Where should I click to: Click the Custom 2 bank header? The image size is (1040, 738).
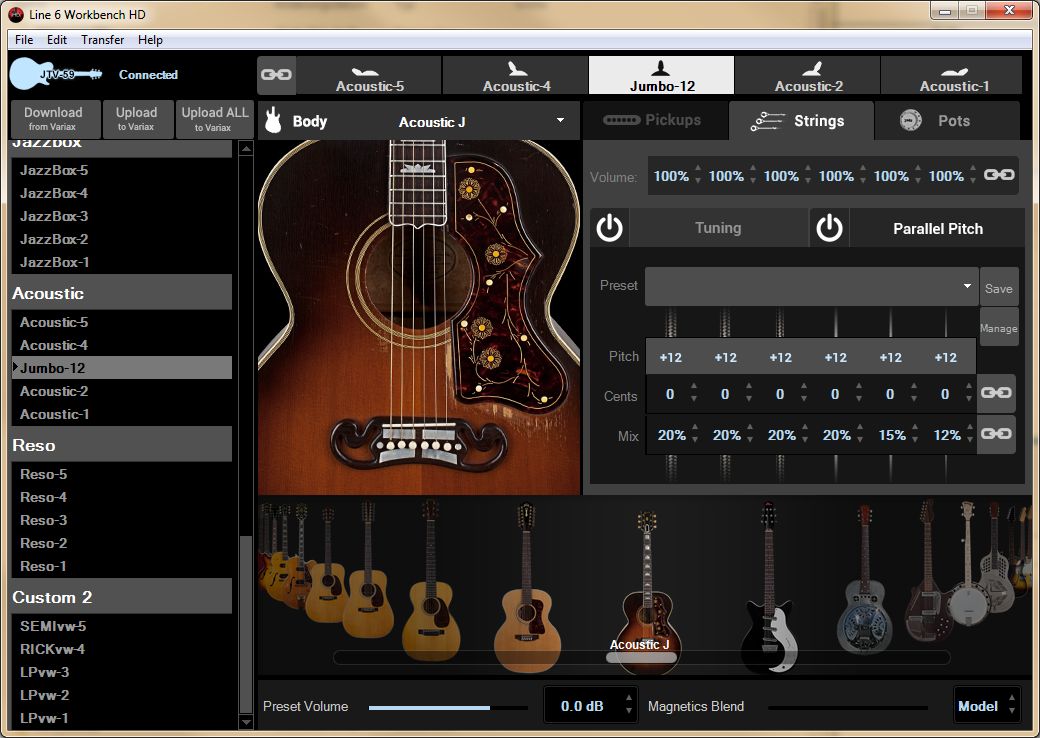pos(122,596)
